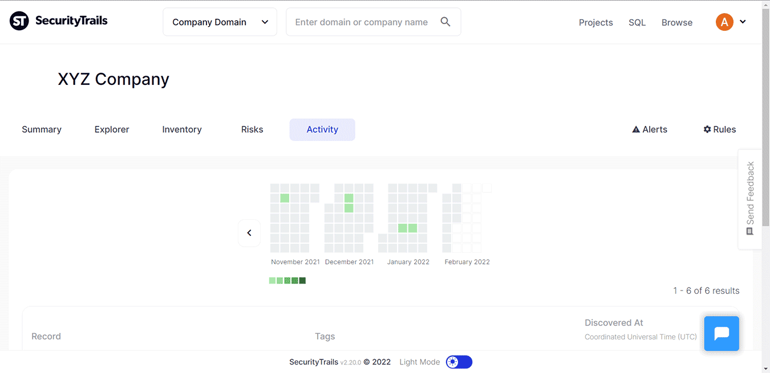
Task: Click the upper green December 2021 cell
Action: [x=349, y=198]
